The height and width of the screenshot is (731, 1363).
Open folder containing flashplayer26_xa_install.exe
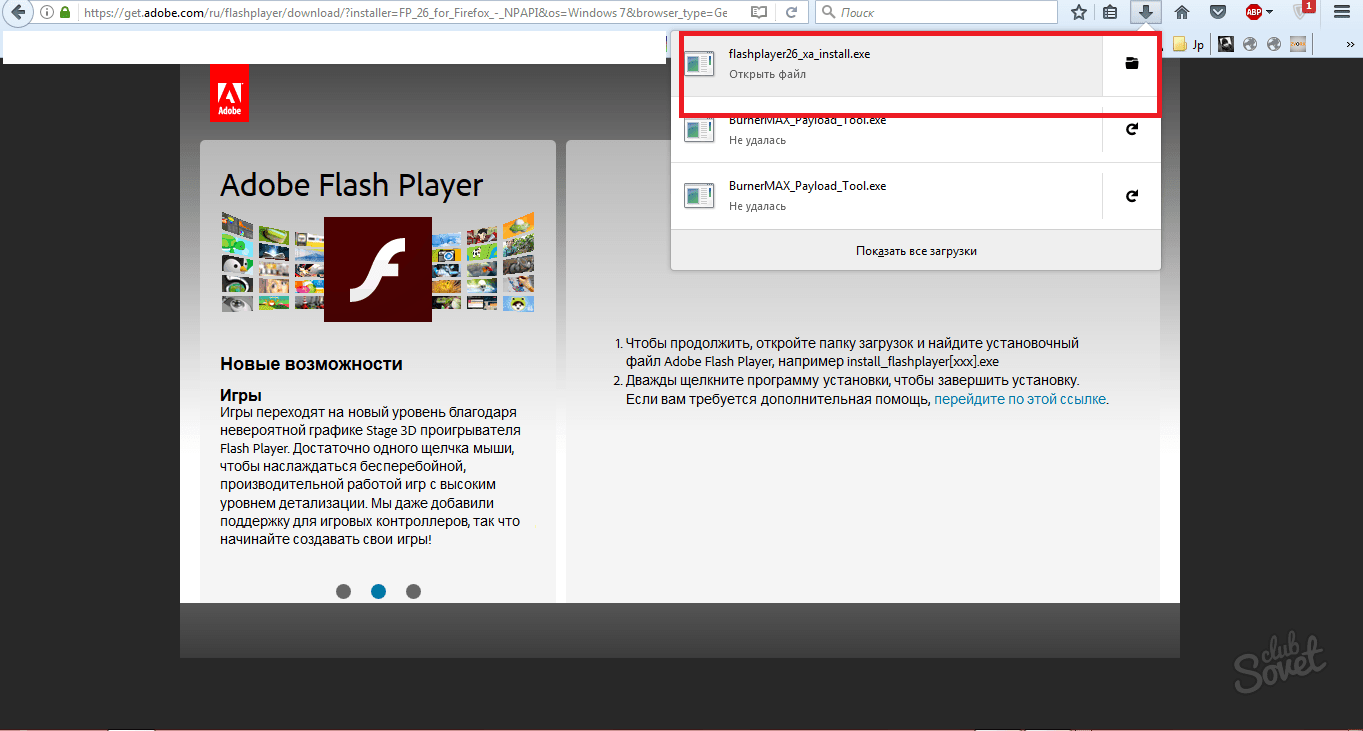1131,64
